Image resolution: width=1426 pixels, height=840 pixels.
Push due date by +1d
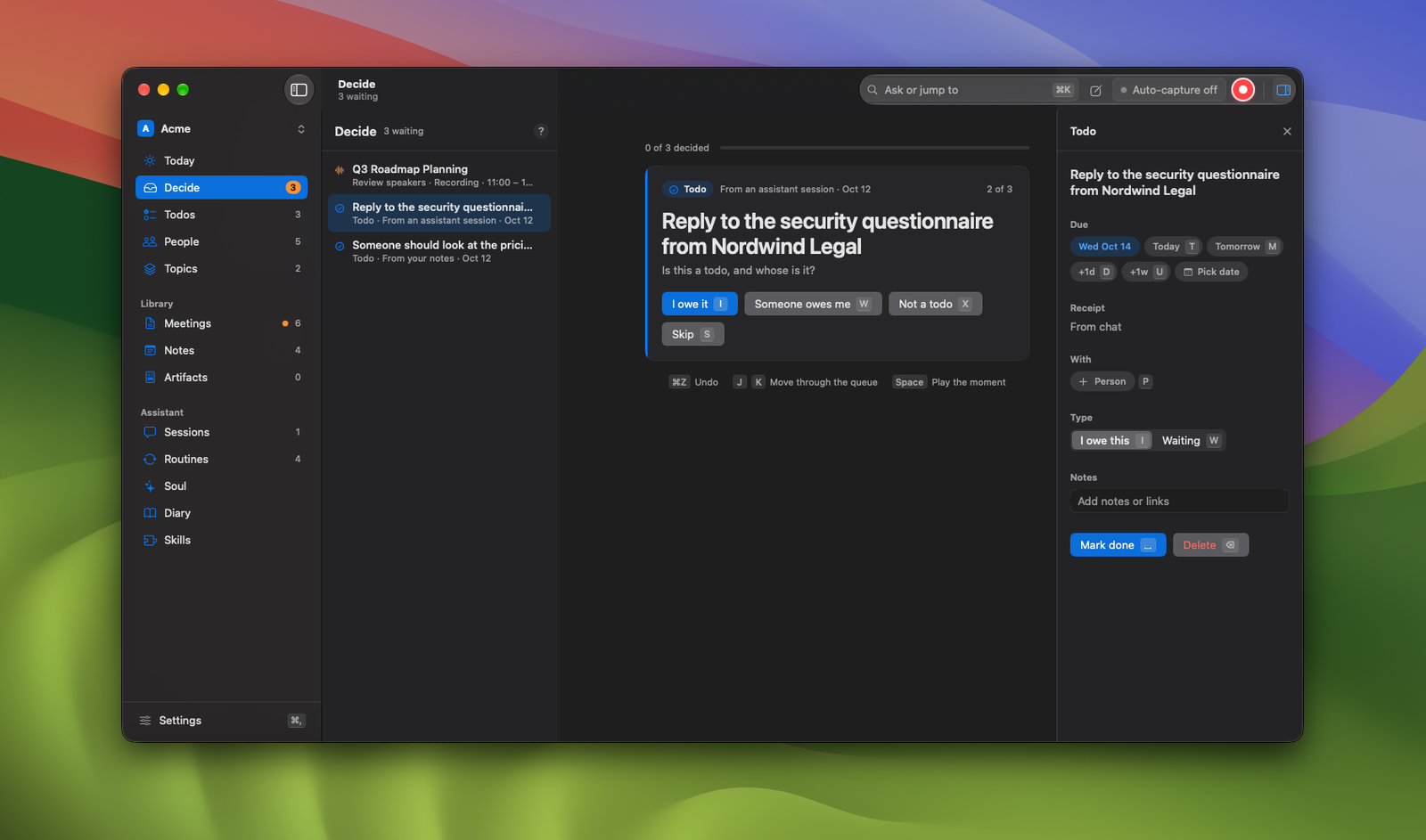click(1094, 272)
